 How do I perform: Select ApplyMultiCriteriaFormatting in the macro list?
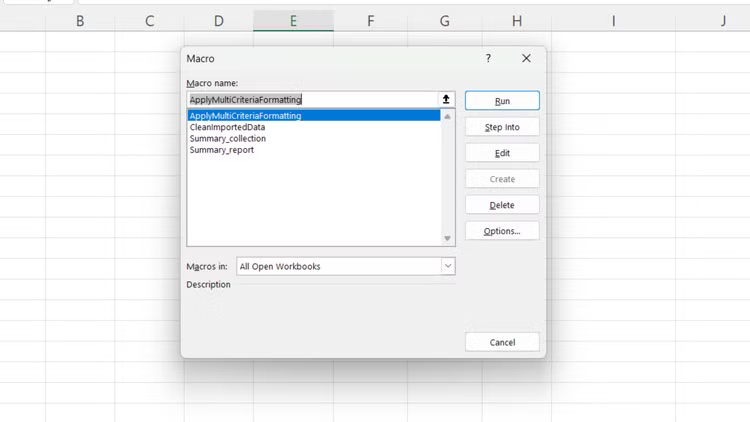coord(314,116)
